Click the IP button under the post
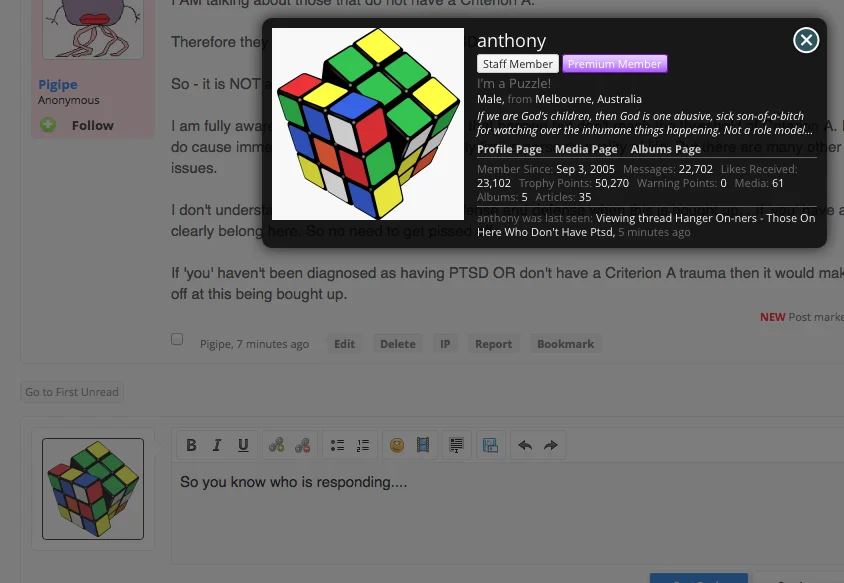844x583 pixels. coord(445,344)
